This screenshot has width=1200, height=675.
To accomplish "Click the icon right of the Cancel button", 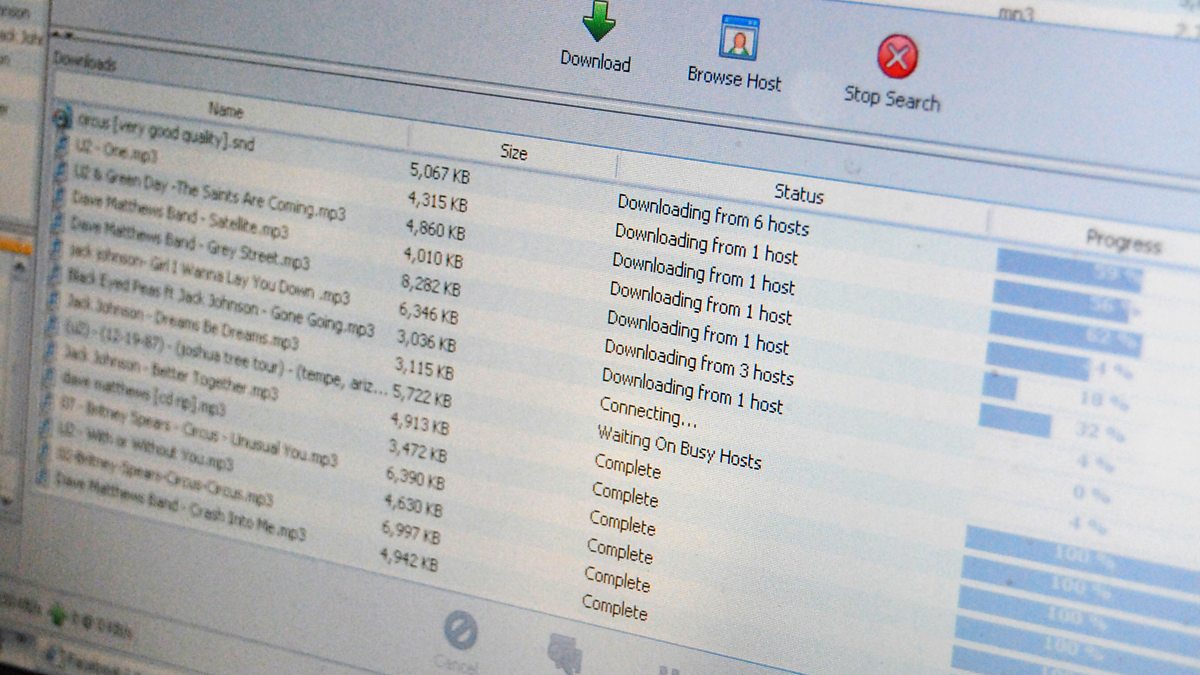I will click(x=565, y=652).
